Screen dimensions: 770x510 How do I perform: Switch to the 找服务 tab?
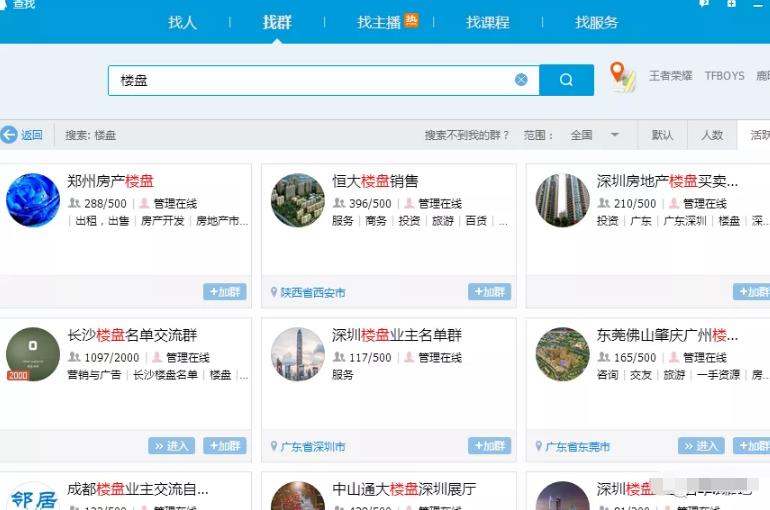tap(597, 23)
